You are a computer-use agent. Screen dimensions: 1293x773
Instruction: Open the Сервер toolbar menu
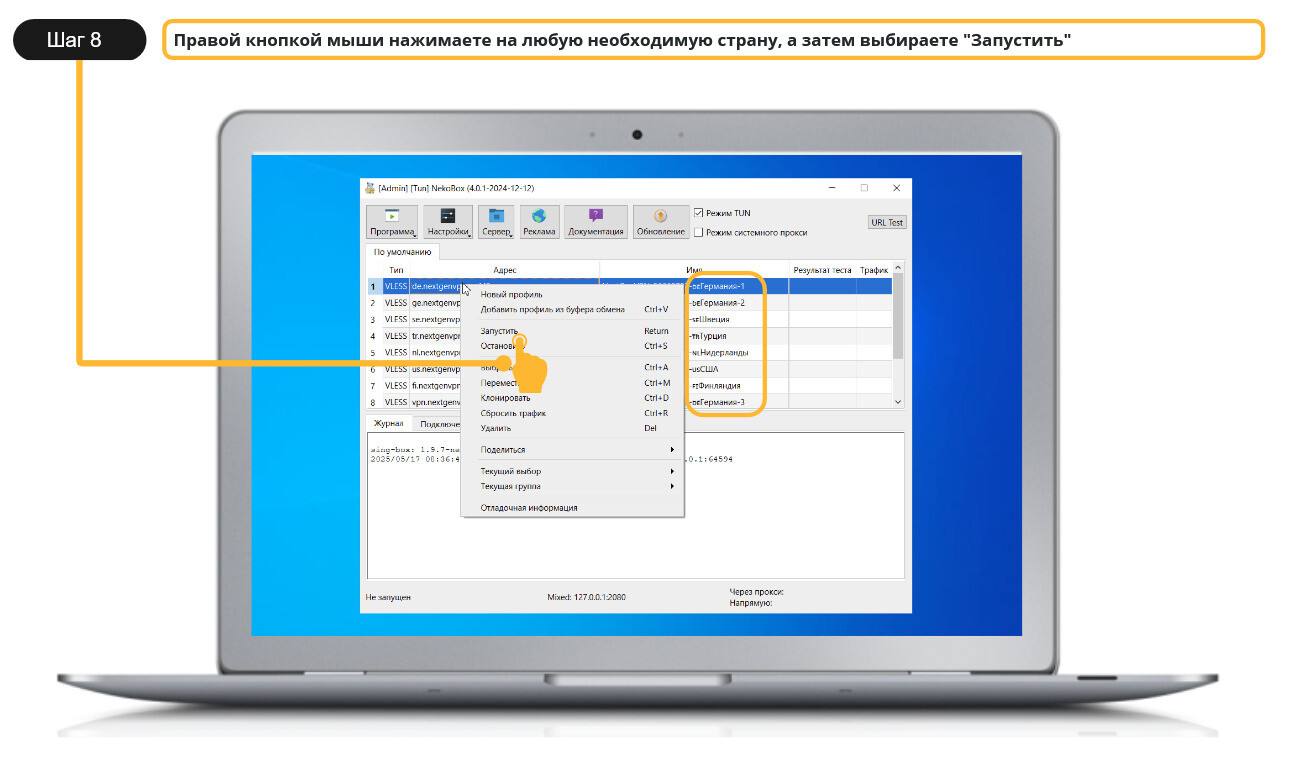click(496, 222)
